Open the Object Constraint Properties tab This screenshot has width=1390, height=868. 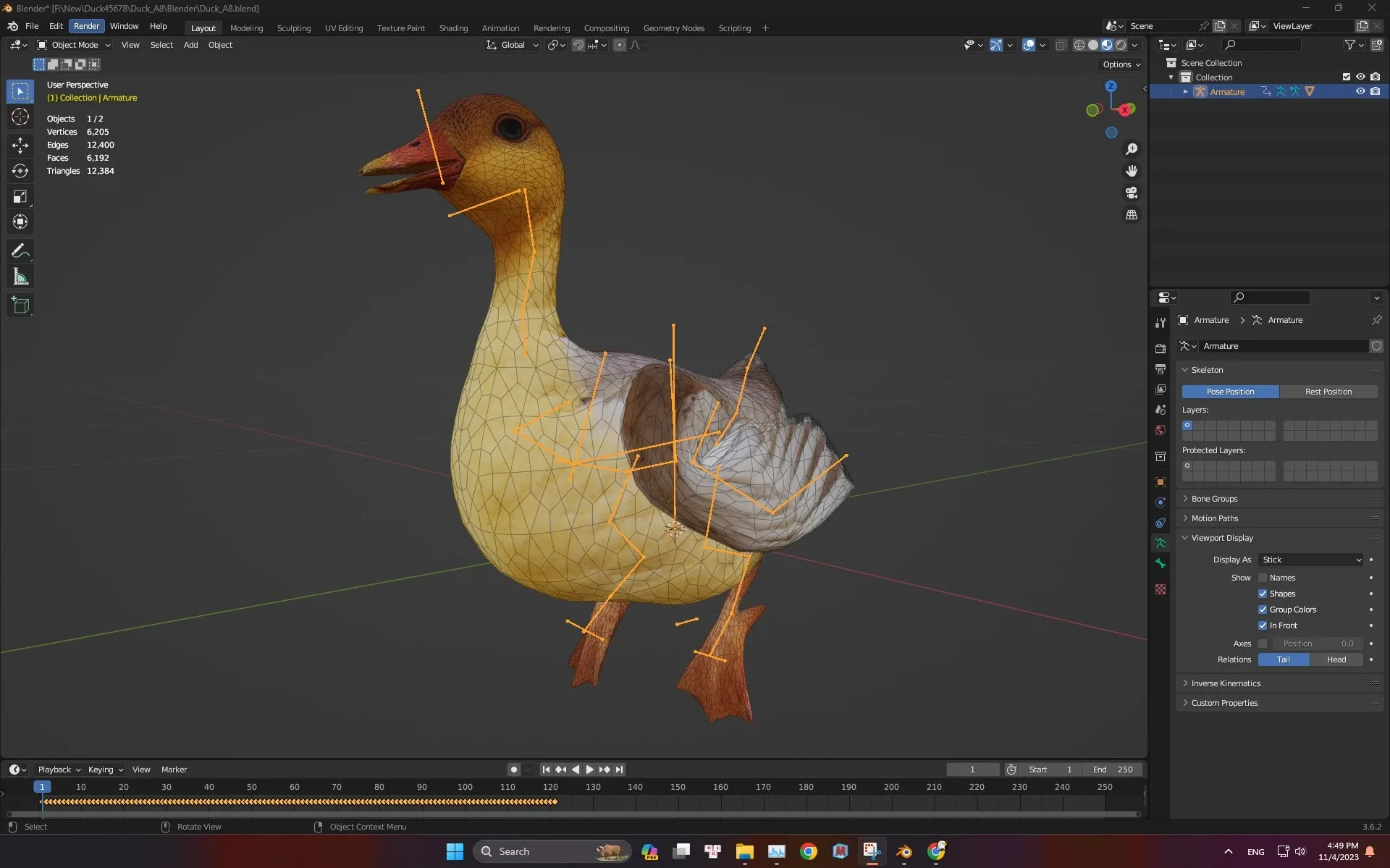[x=1160, y=523]
